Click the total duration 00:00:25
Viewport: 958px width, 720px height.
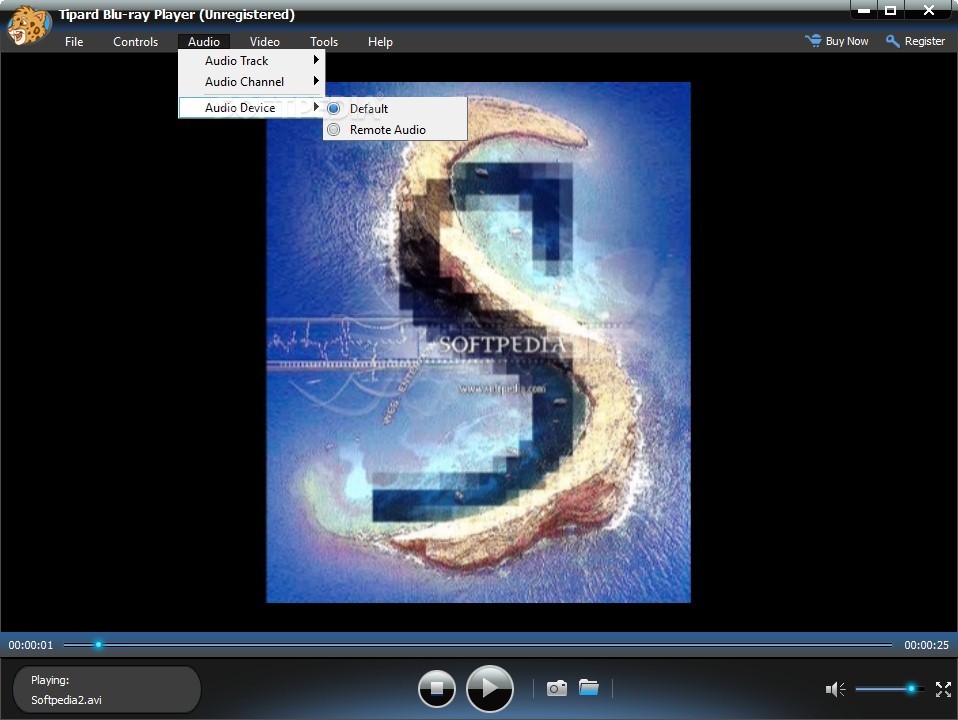[x=926, y=645]
